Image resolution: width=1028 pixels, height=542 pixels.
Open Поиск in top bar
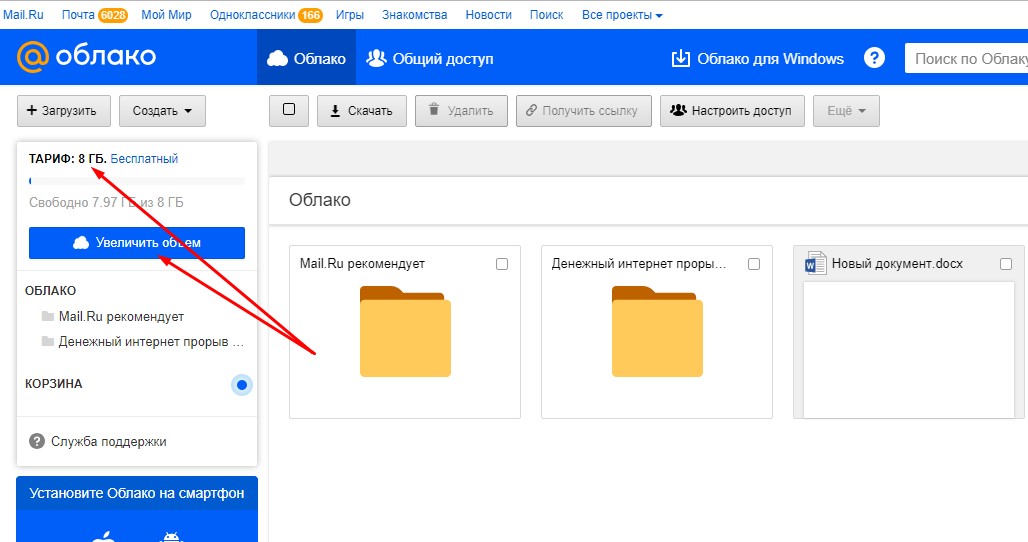(546, 14)
